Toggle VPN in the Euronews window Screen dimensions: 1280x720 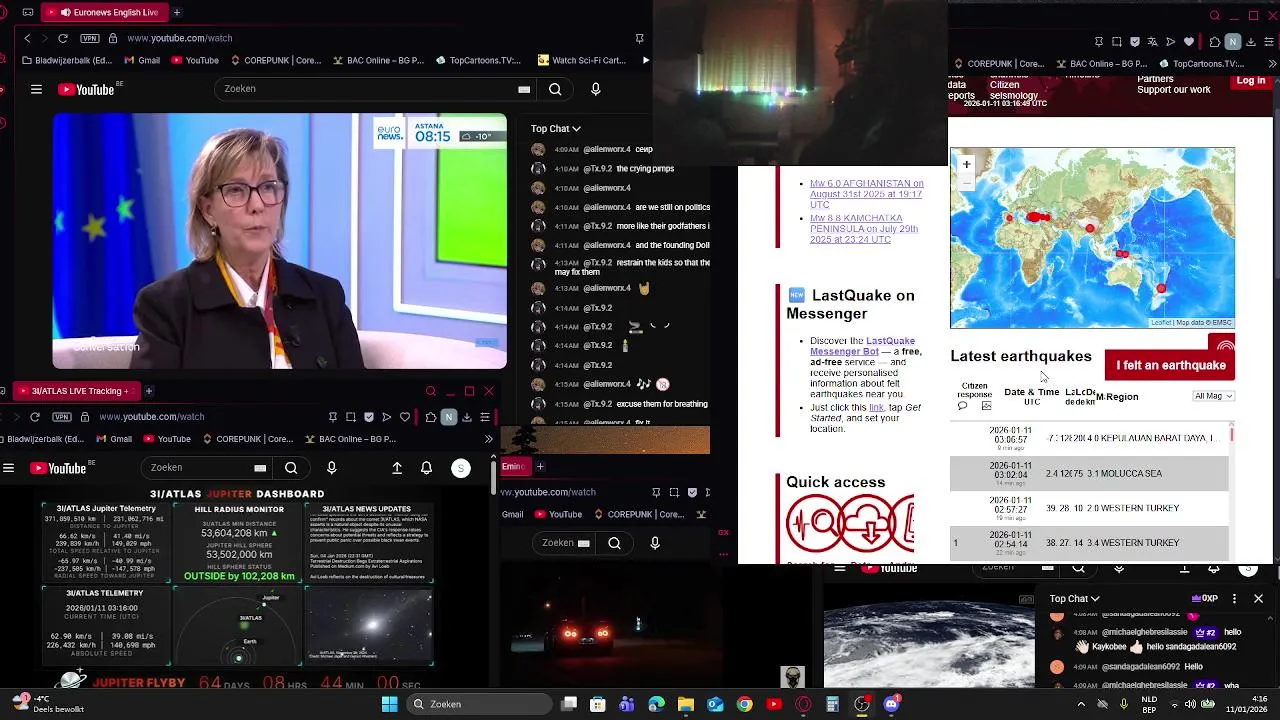coord(90,38)
